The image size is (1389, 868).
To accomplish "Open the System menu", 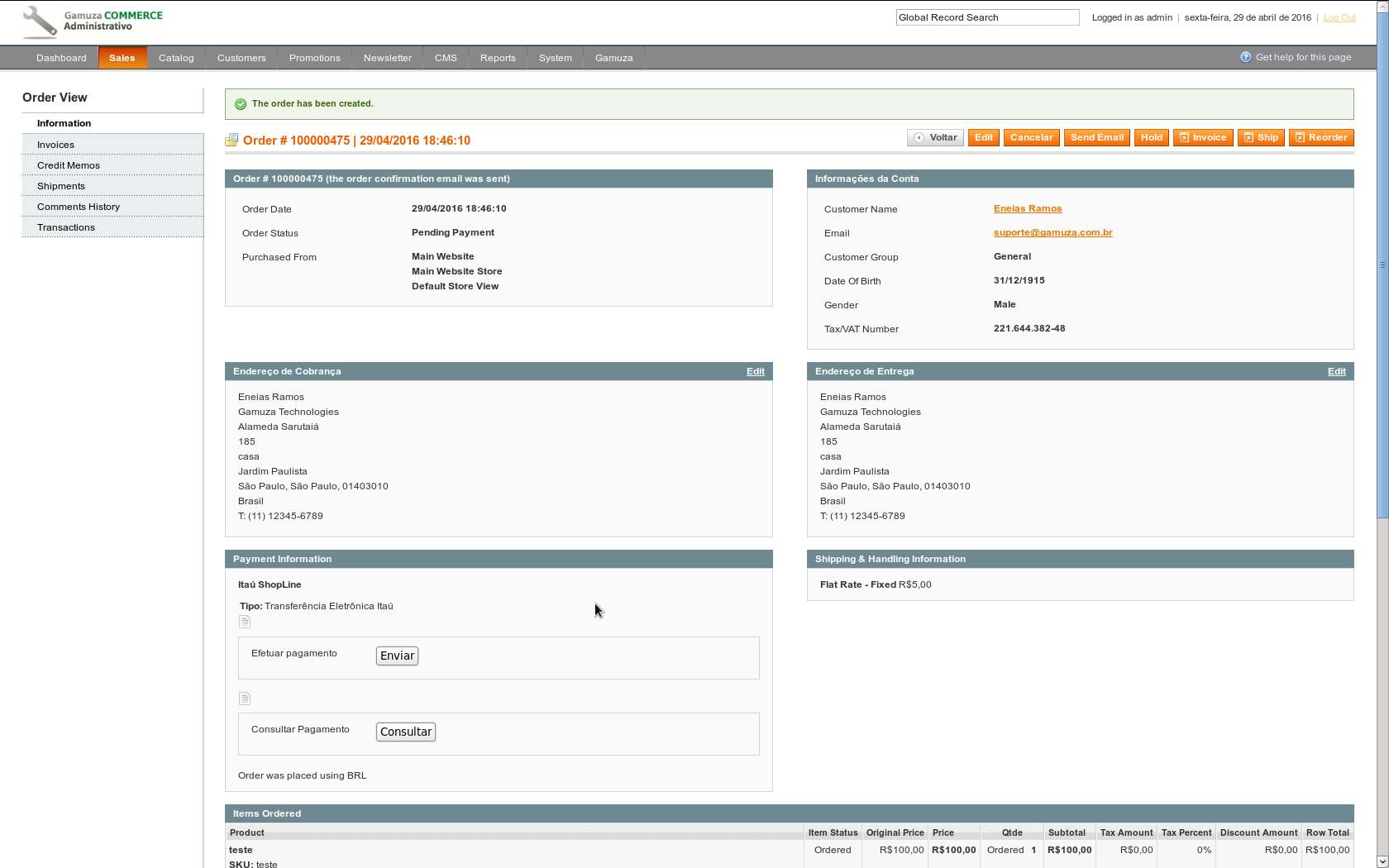I will click(x=556, y=58).
